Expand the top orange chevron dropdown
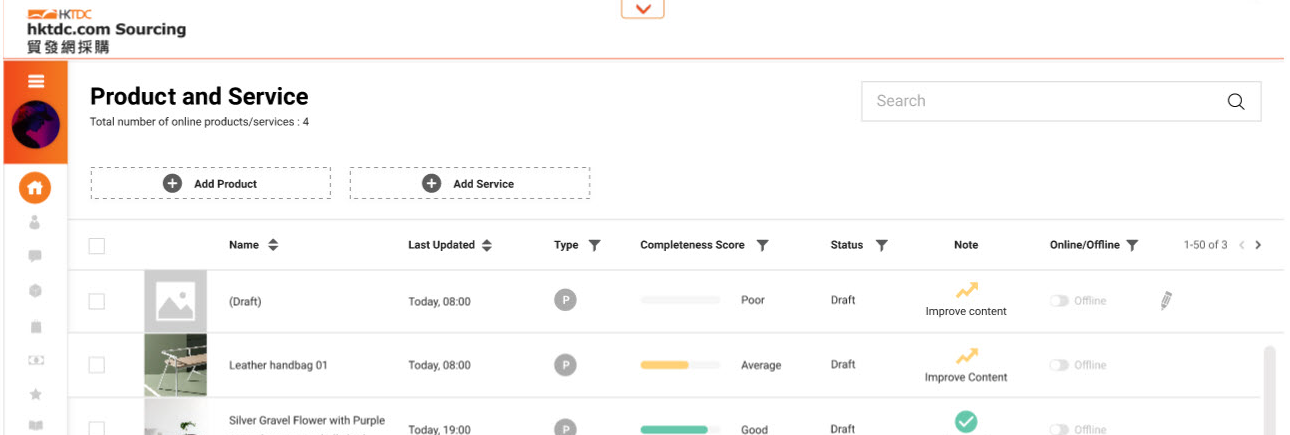The height and width of the screenshot is (435, 1290). point(642,8)
